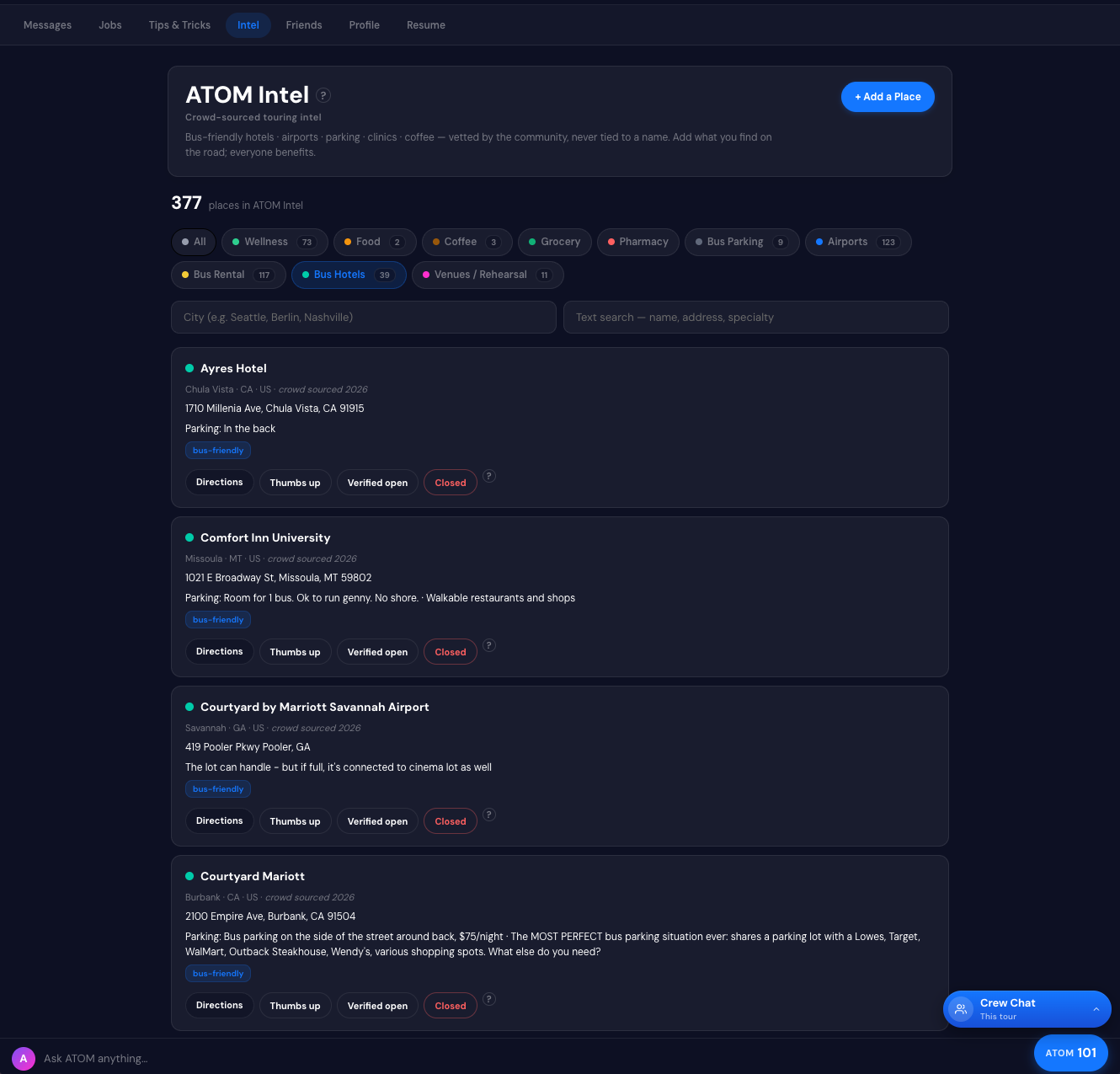Click the City search field
This screenshot has width=1120, height=1074.
tap(364, 318)
